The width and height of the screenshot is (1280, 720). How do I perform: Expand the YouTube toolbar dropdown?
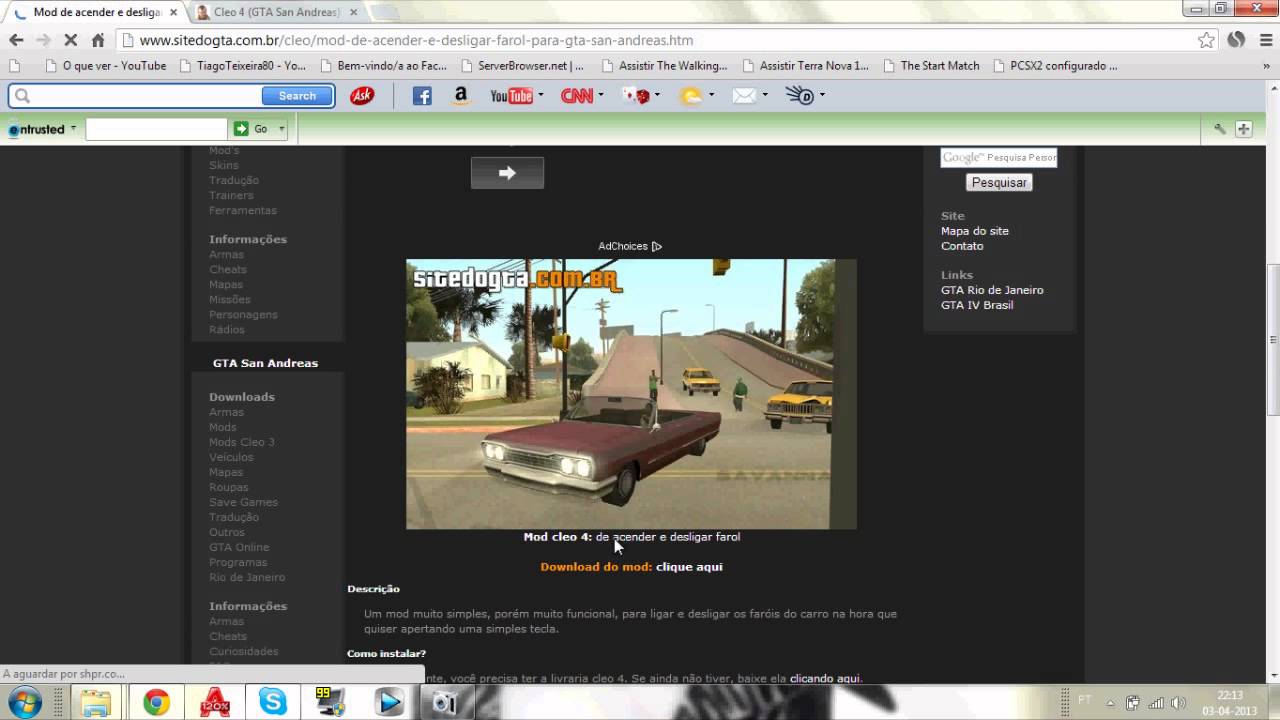point(541,96)
